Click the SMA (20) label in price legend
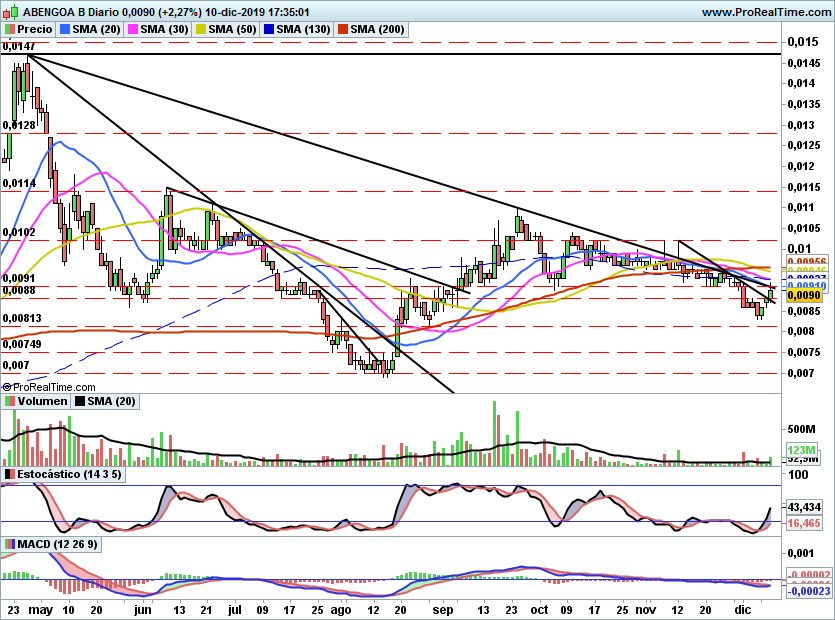This screenshot has width=835, height=620. (96, 29)
